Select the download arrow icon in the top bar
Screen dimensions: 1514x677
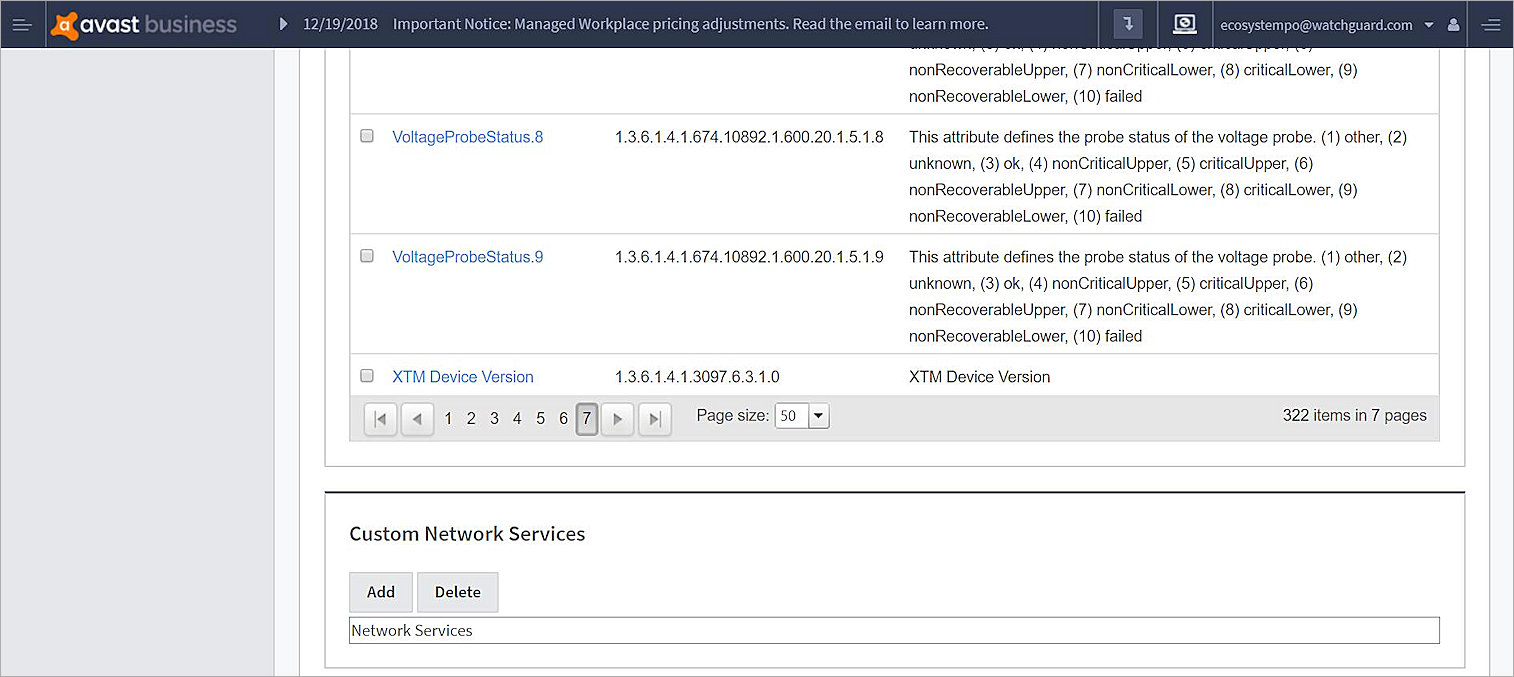pyautogui.click(x=1127, y=24)
